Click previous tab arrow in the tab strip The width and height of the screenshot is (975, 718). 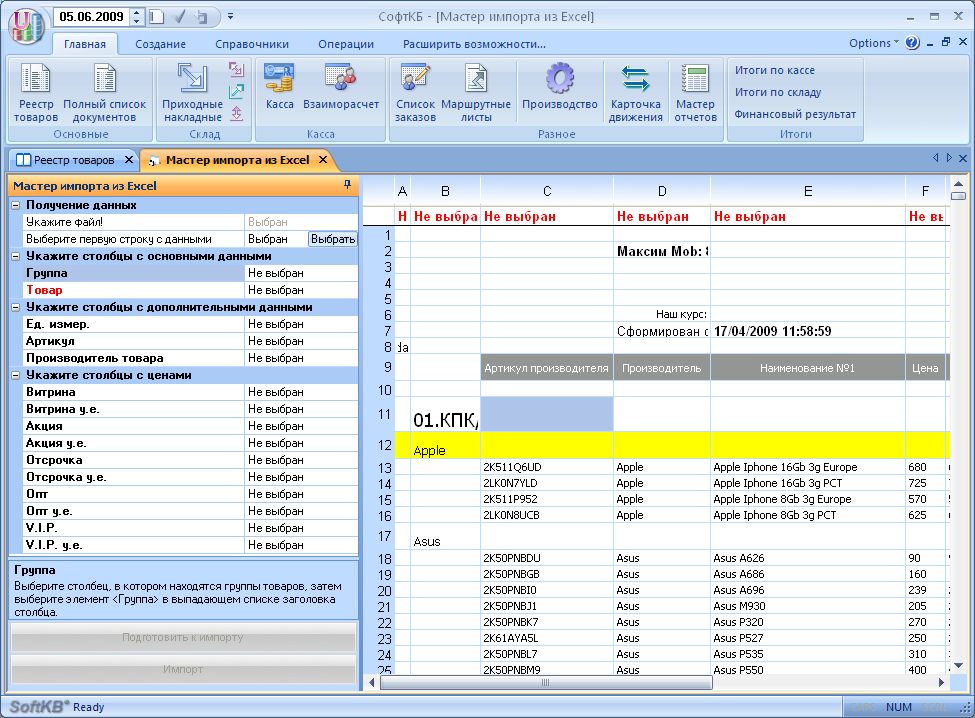point(935,158)
